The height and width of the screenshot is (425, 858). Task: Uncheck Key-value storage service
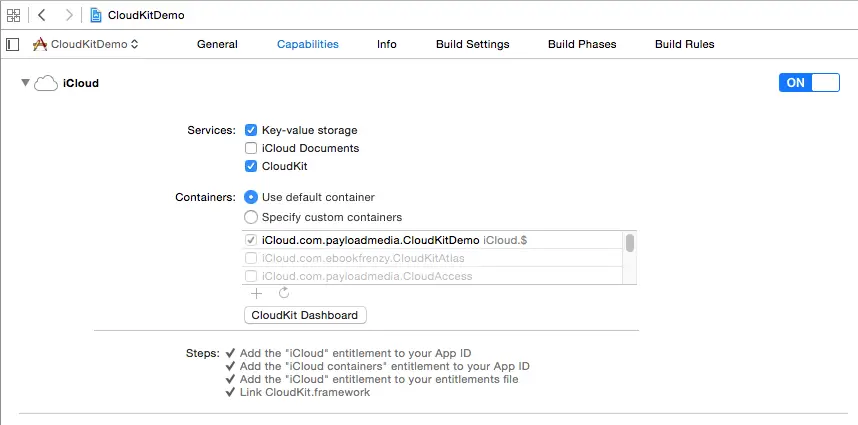[x=251, y=130]
